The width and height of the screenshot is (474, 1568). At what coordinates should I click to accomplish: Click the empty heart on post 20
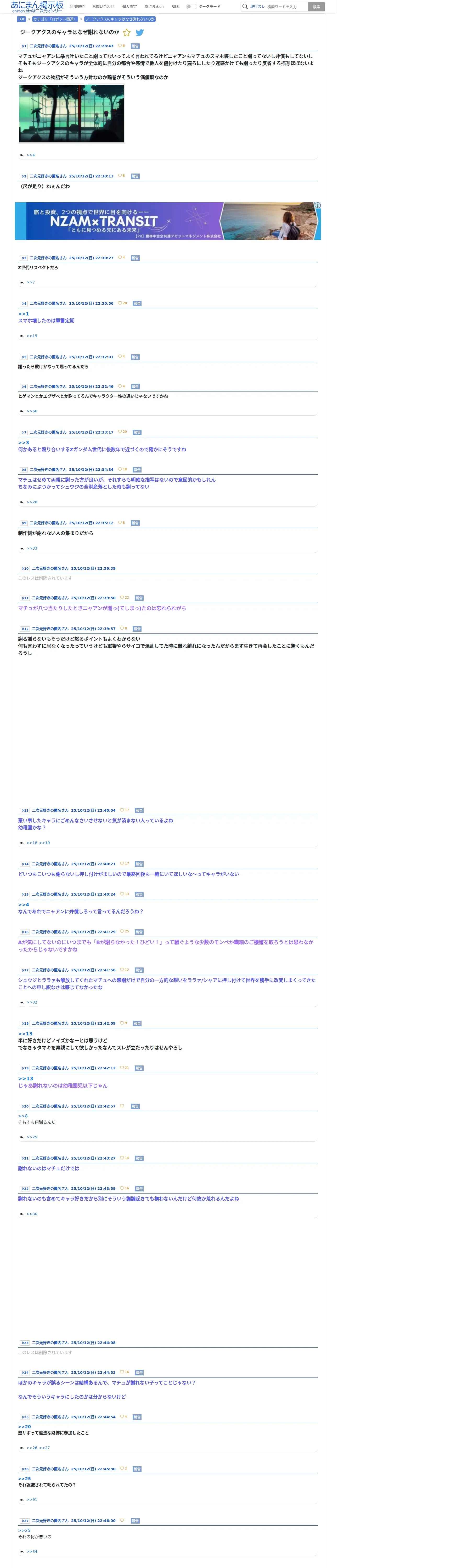[122, 1106]
